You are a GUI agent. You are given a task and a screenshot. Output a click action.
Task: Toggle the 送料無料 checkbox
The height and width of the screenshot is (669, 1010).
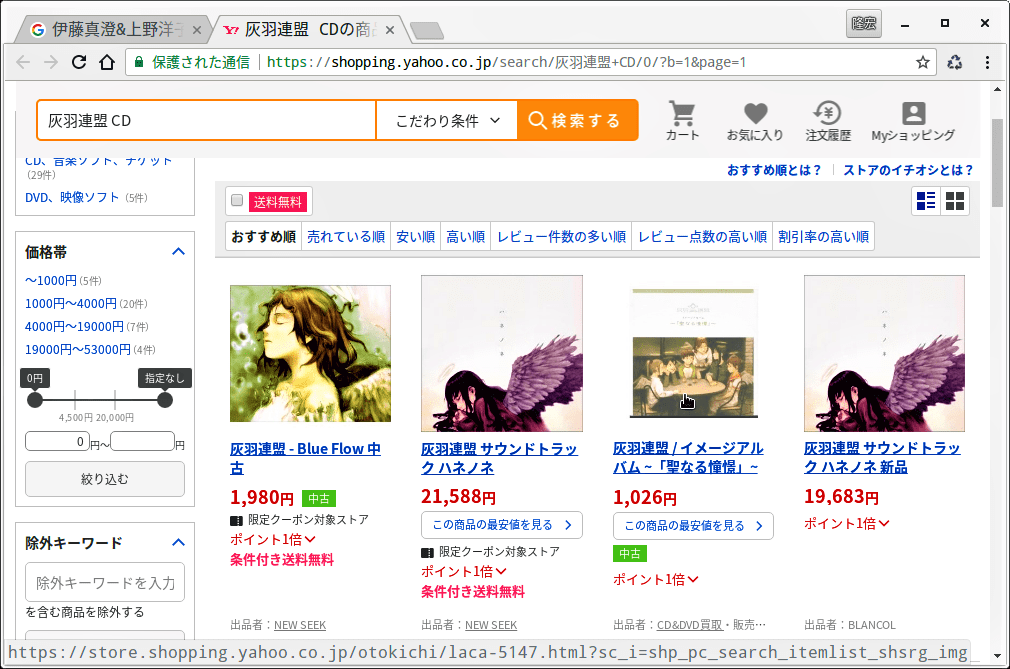pos(237,200)
